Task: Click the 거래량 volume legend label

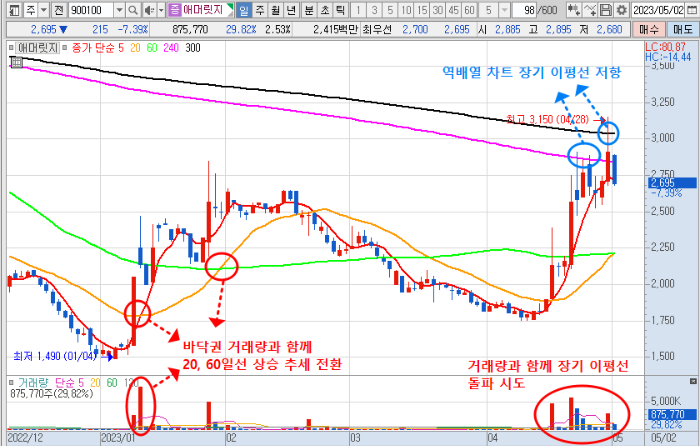Action: pyautogui.click(x=34, y=382)
